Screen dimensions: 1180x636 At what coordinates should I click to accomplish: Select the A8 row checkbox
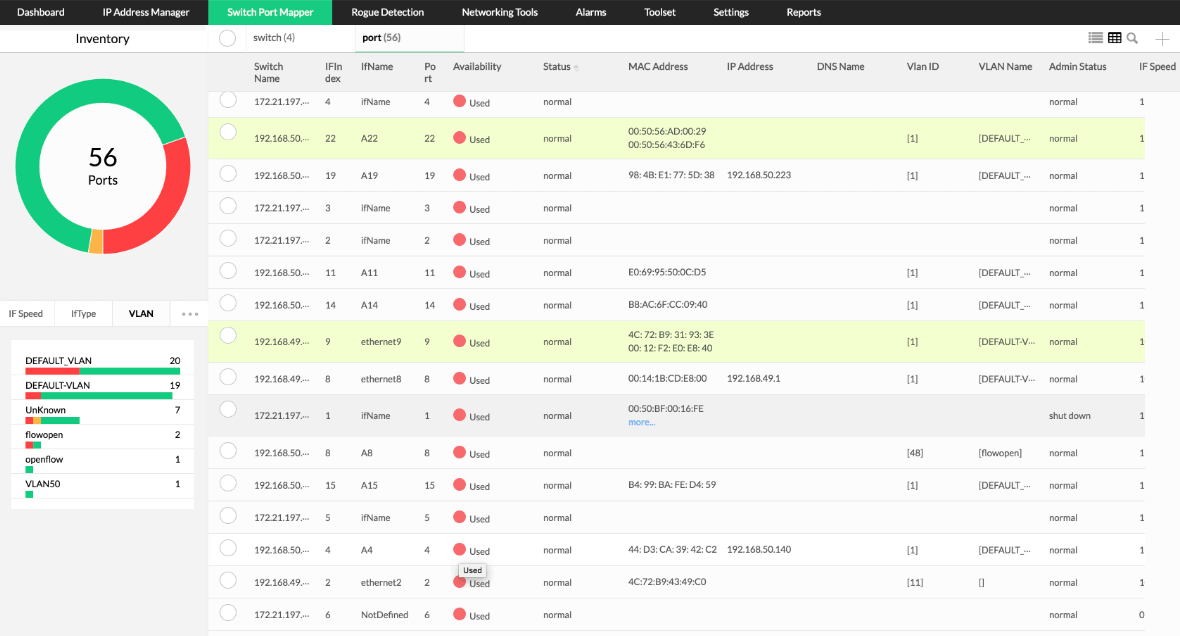(x=228, y=451)
